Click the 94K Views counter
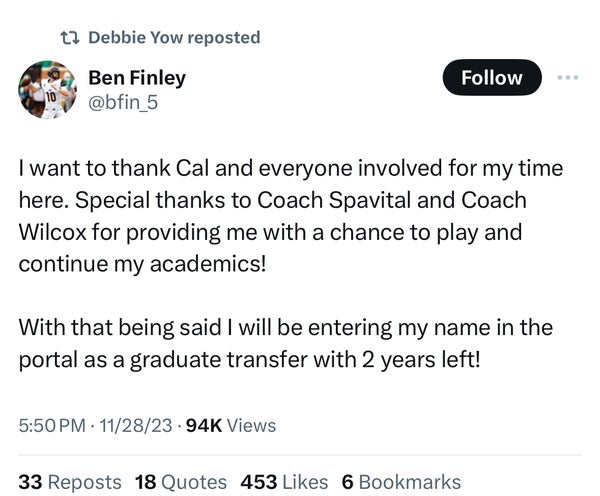Screen dimensions: 600x496 [x=231, y=425]
